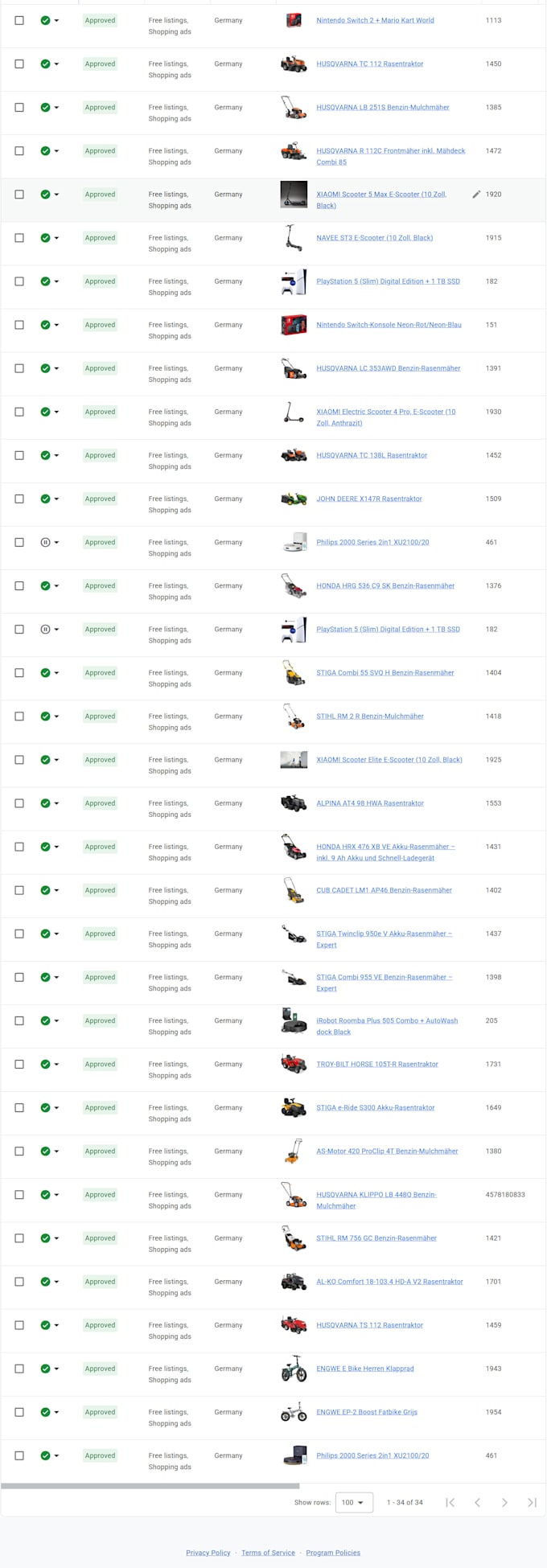Go to the first page of results
The height and width of the screenshot is (1568, 547).
pos(450,1502)
